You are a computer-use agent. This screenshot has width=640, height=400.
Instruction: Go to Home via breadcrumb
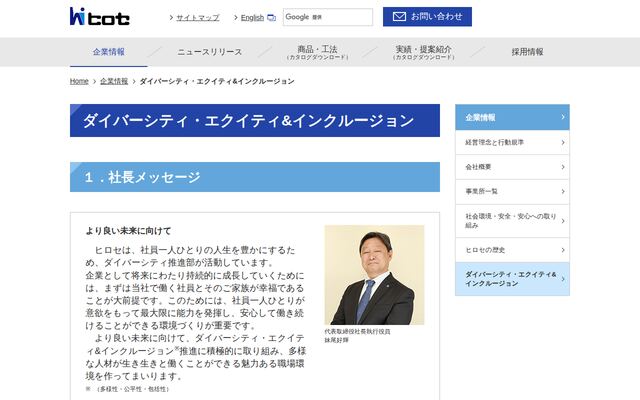79,81
